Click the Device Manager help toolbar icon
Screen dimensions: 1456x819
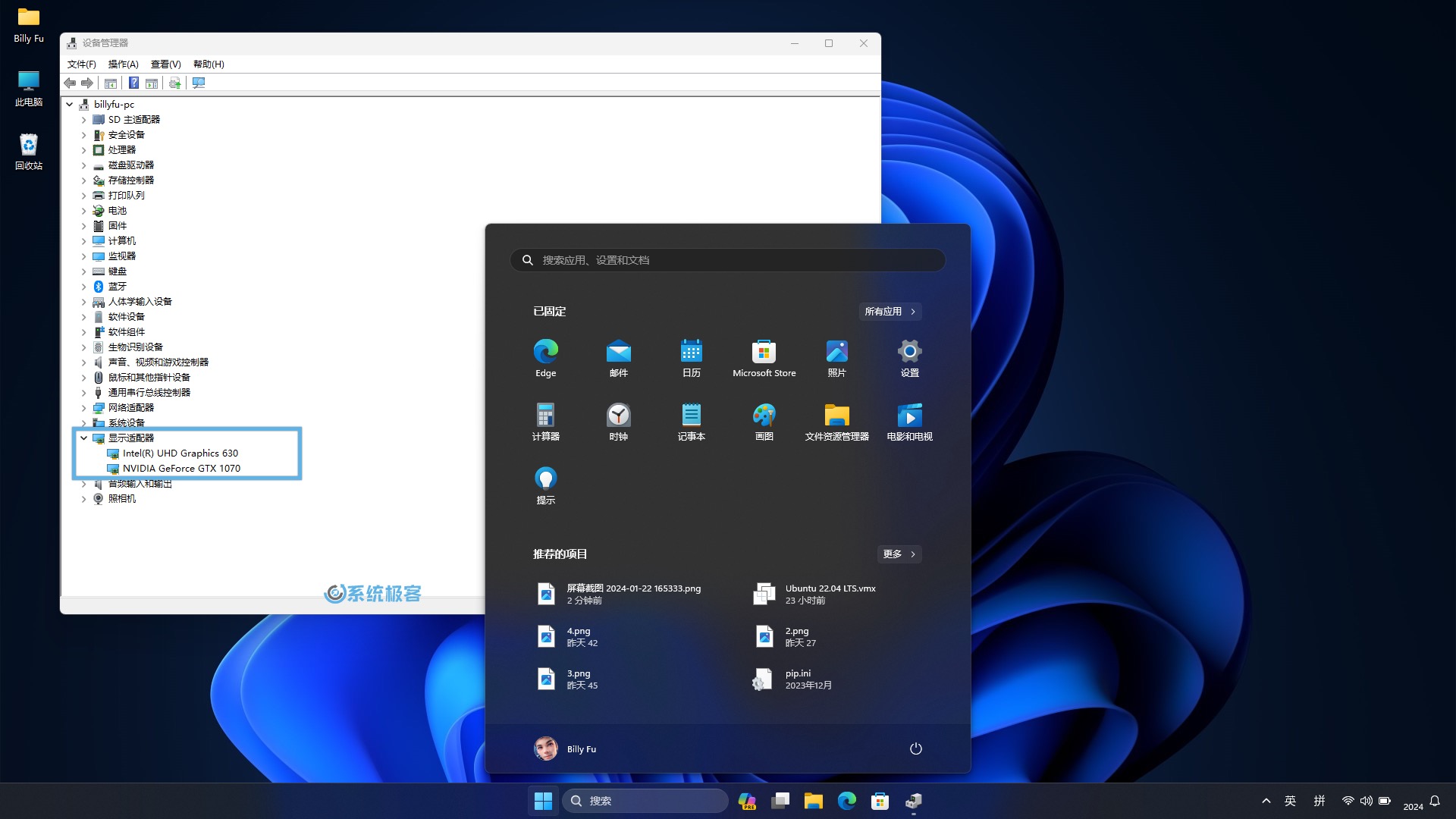[133, 83]
